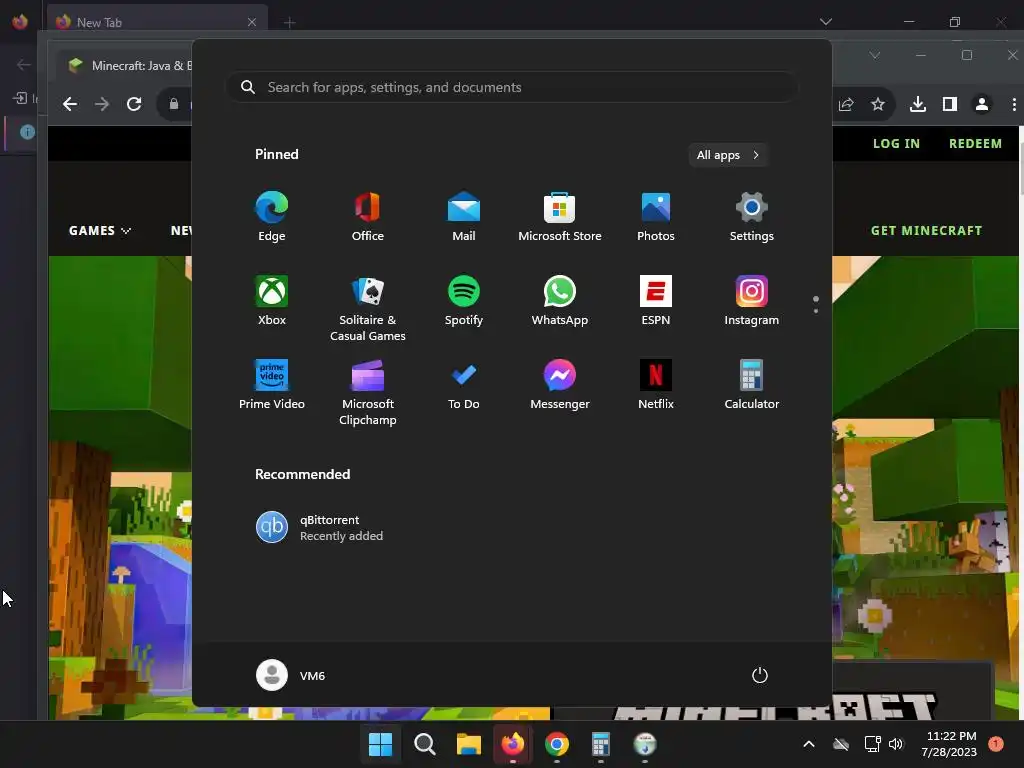Open Messenger from pinned apps
This screenshot has height=768, width=1024.
coord(560,385)
